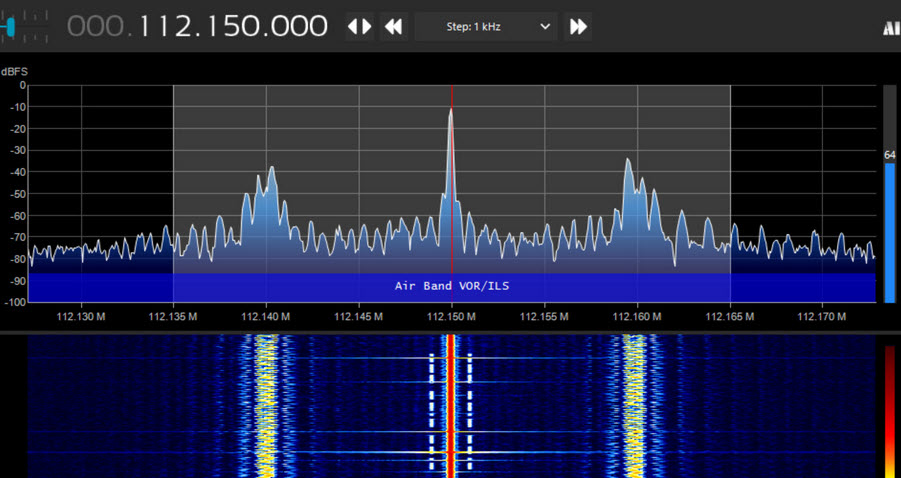Viewport: 901px width, 478px height.
Task: Click the greyed 000 leading frequency digits
Action: coord(98,27)
